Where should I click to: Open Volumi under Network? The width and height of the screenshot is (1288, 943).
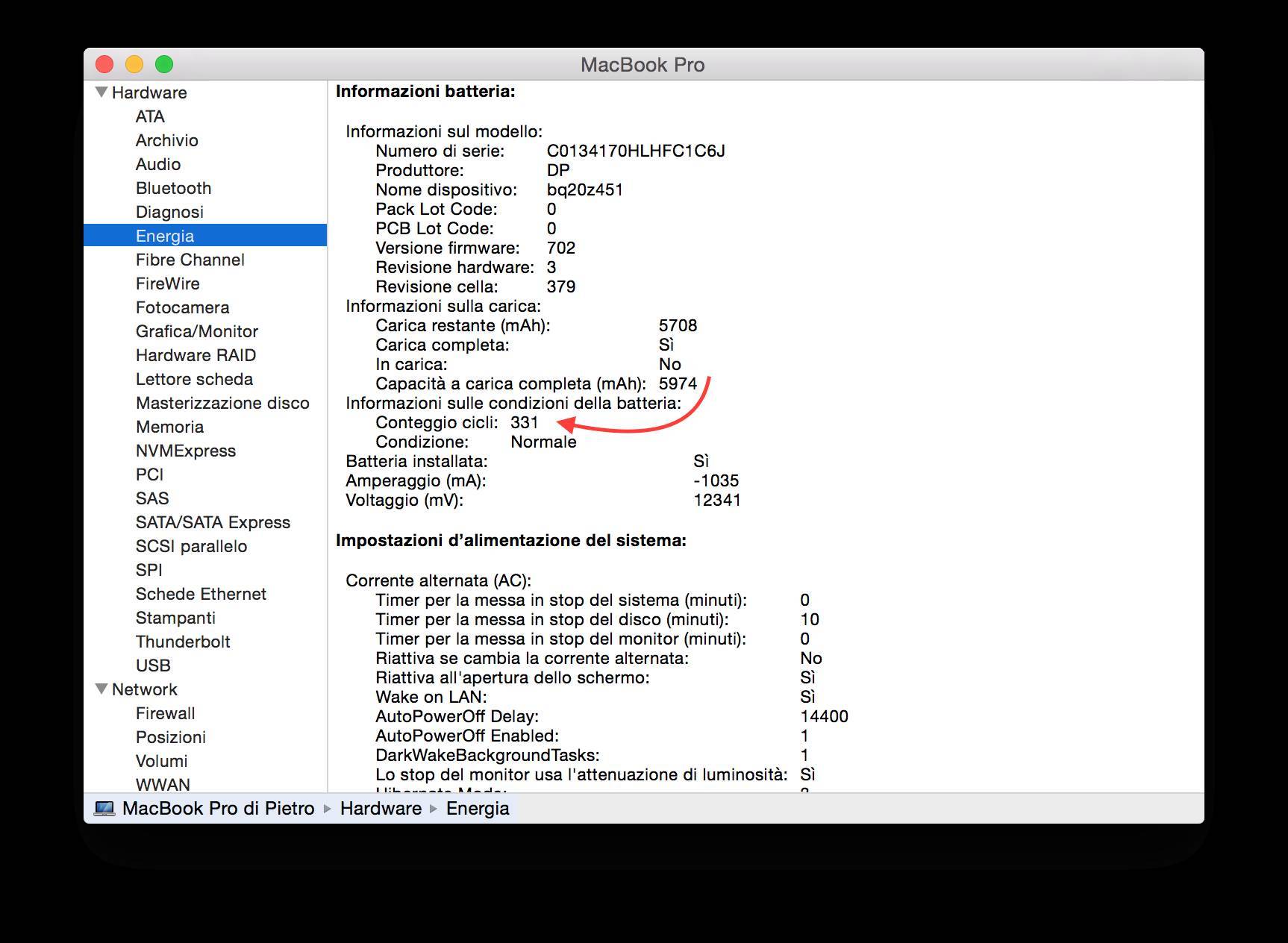click(x=162, y=761)
